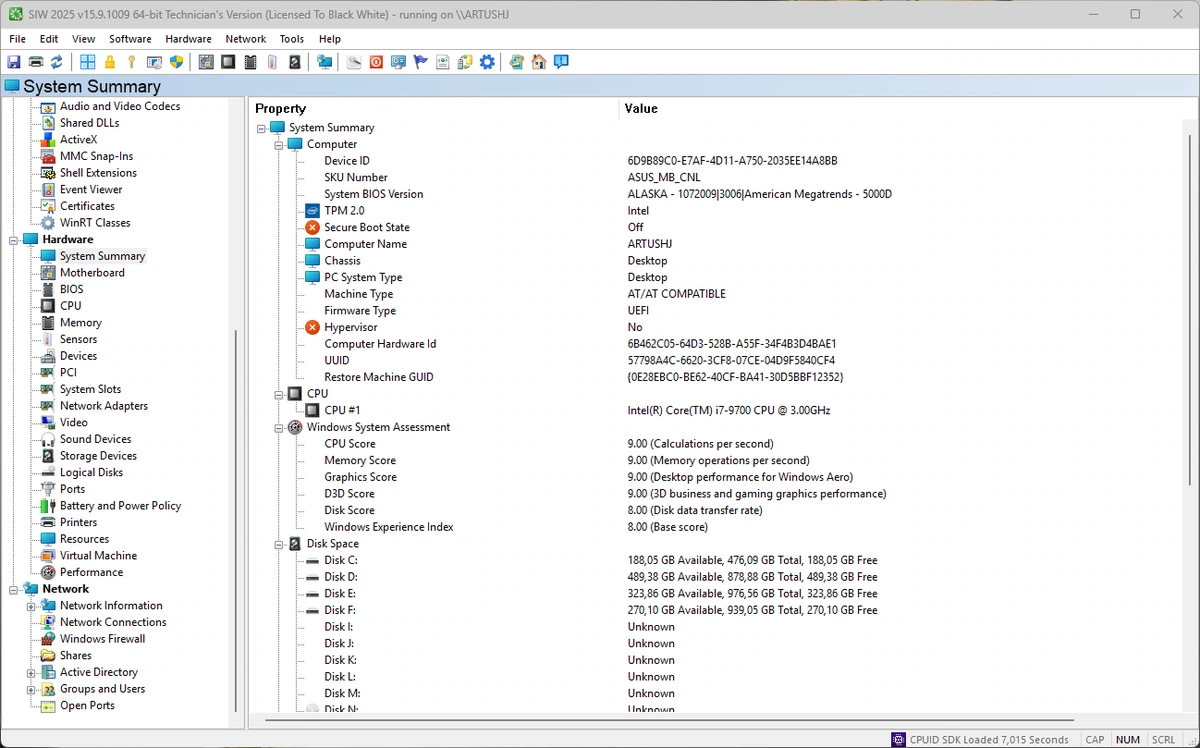The height and width of the screenshot is (748, 1200).
Task: Select Motherboard in the Hardware tree
Action: [92, 273]
